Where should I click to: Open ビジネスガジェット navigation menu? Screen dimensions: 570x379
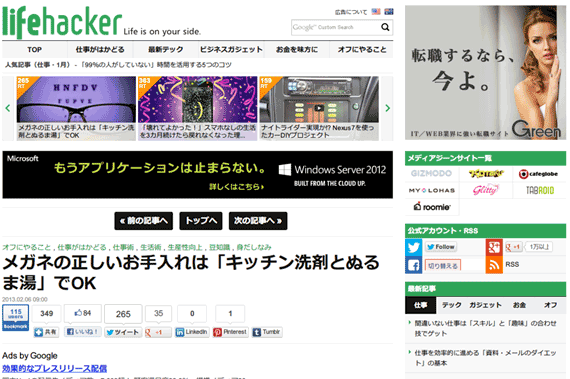(x=231, y=49)
